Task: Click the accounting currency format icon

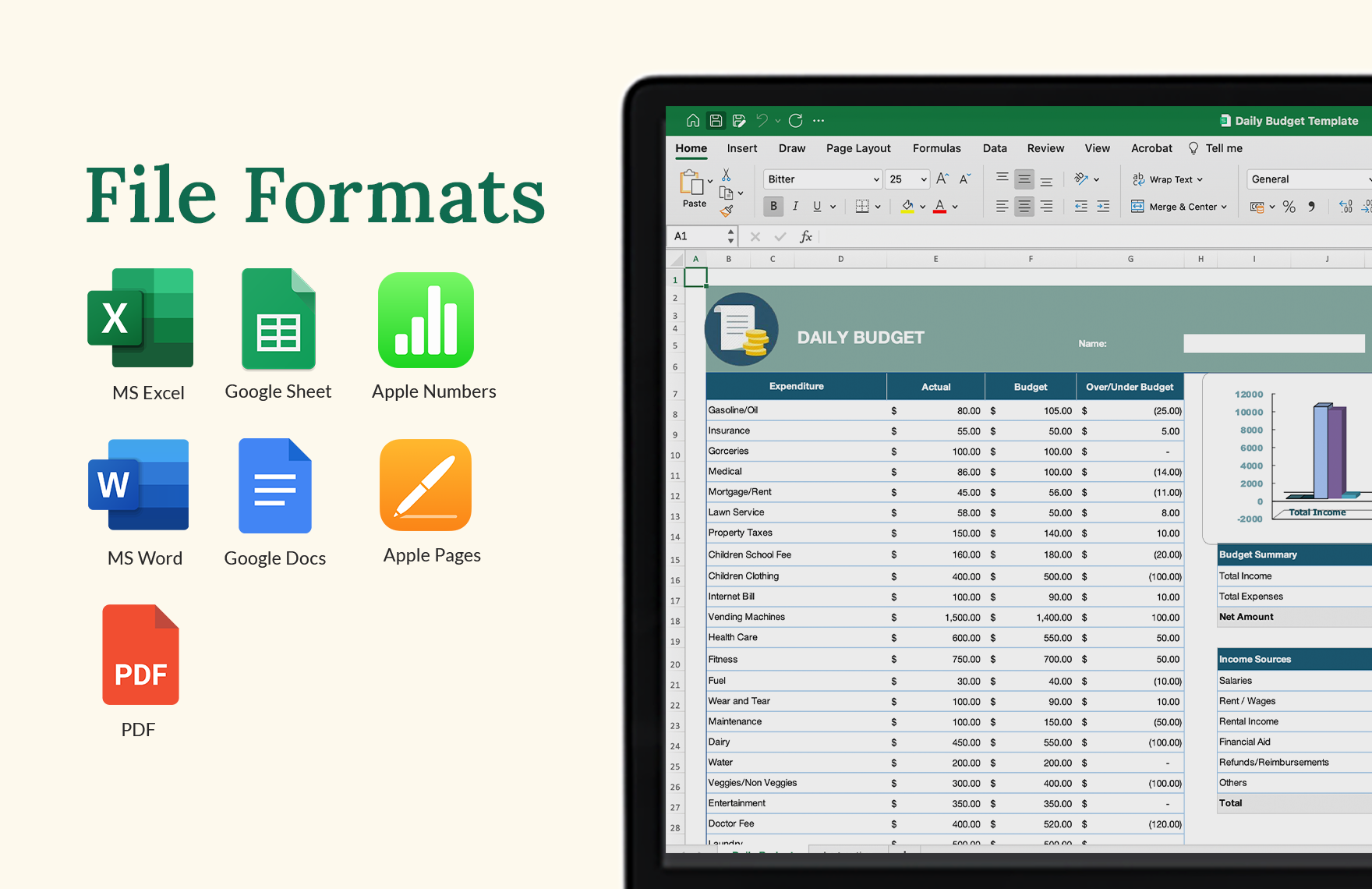Action: pos(1257,207)
